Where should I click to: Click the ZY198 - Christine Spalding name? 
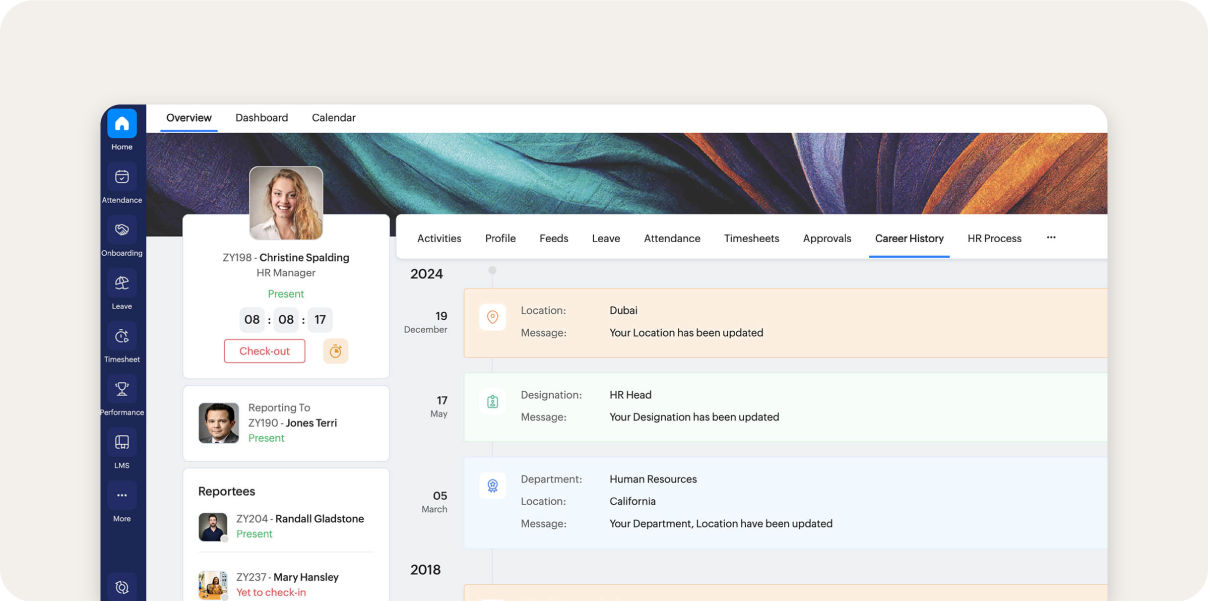pyautogui.click(x=286, y=257)
